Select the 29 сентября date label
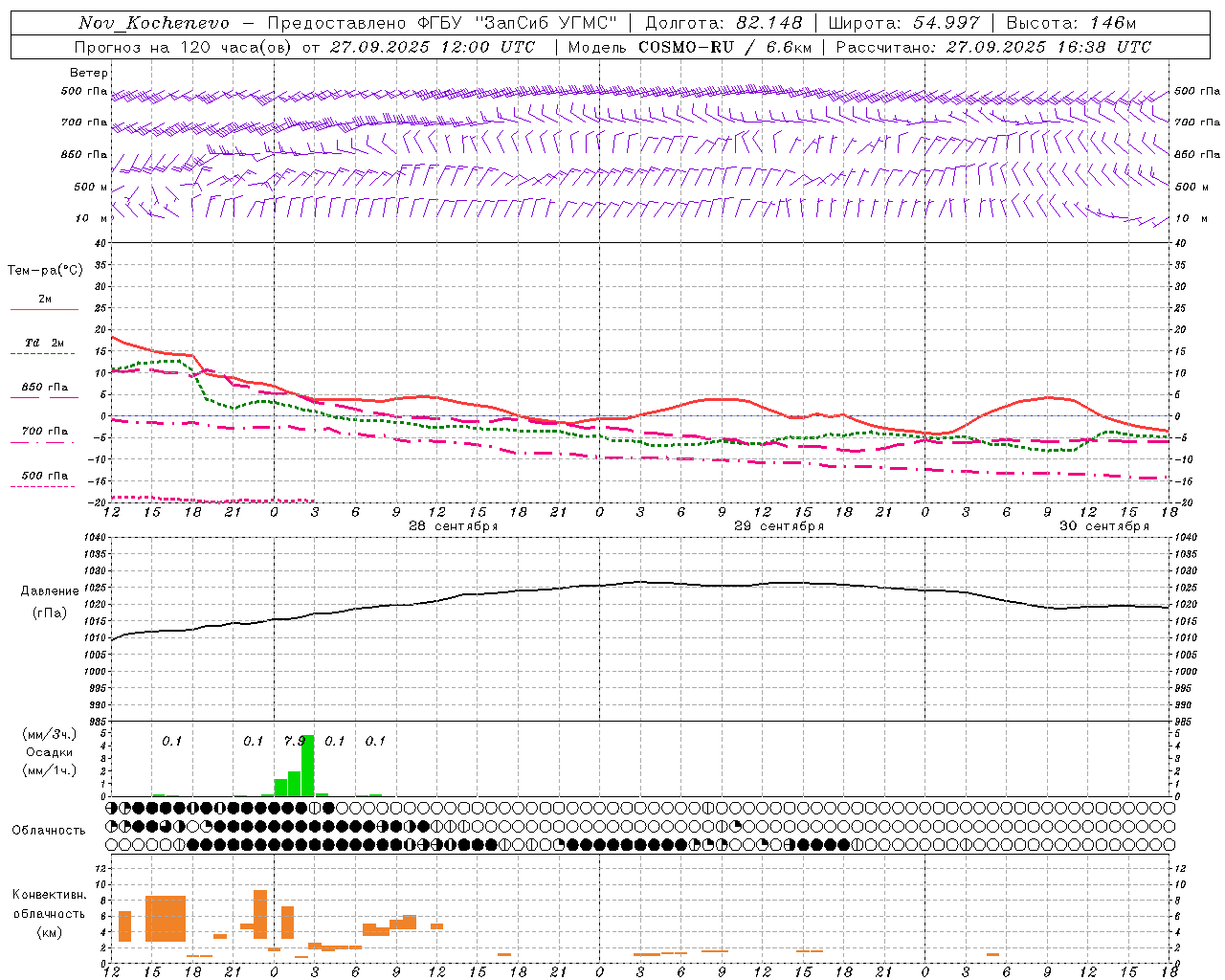This screenshot has width=1225, height=980. 779,526
